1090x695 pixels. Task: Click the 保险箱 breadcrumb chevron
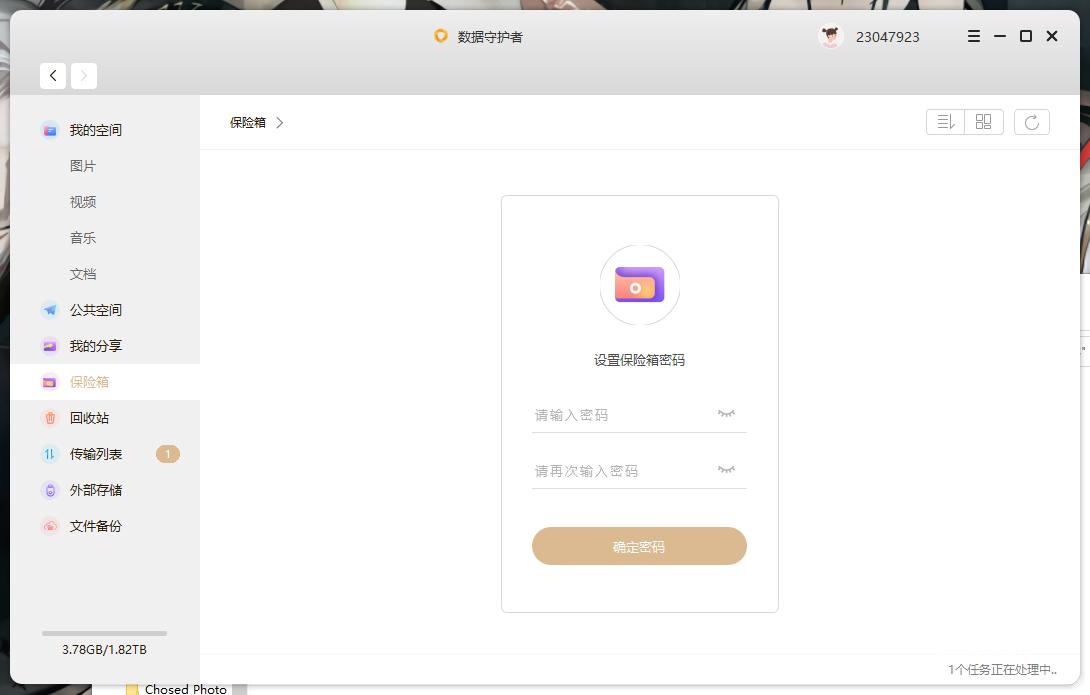pos(279,122)
